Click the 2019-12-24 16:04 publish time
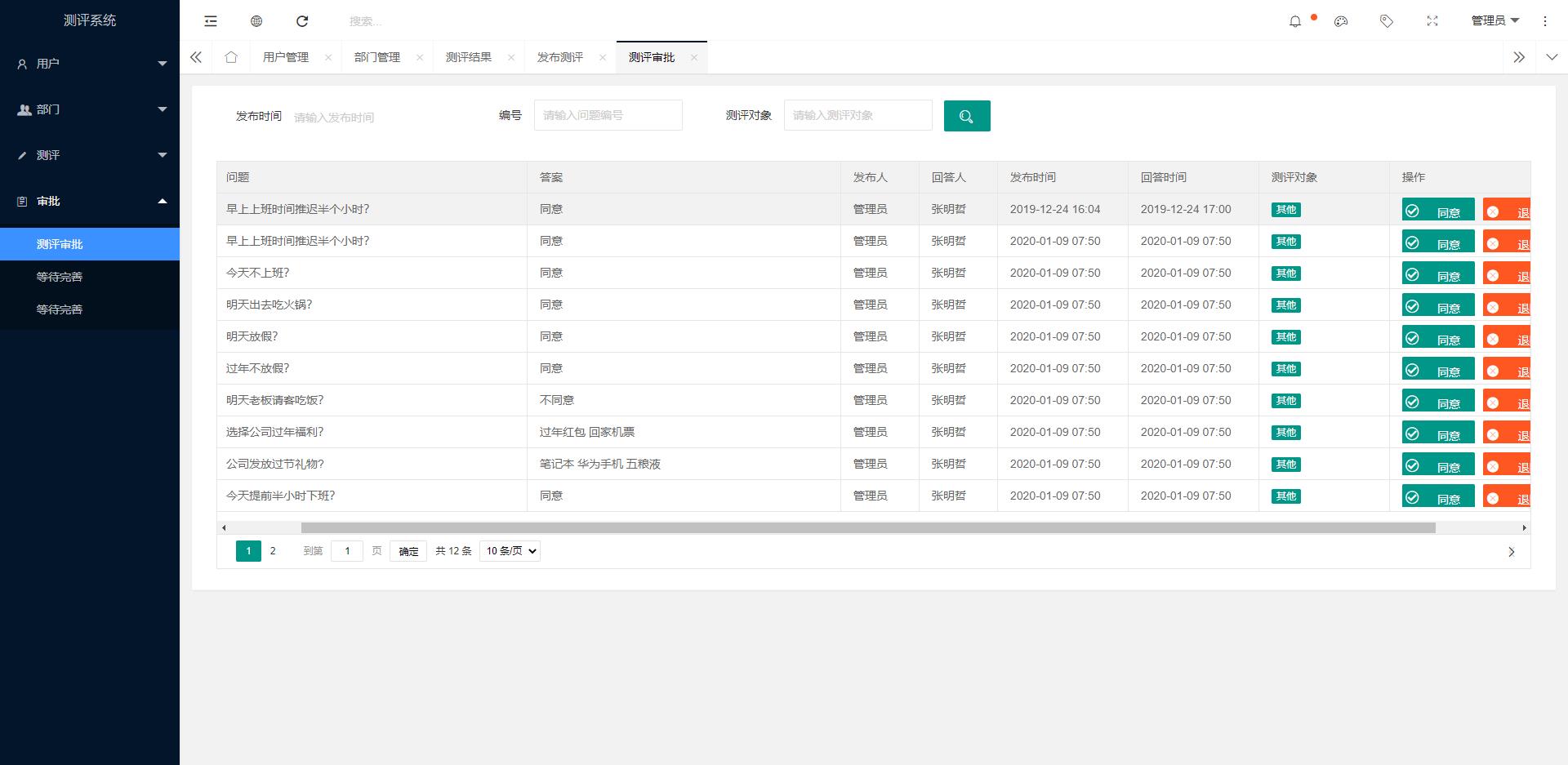Viewport: 1568px width, 765px height. pos(1055,209)
